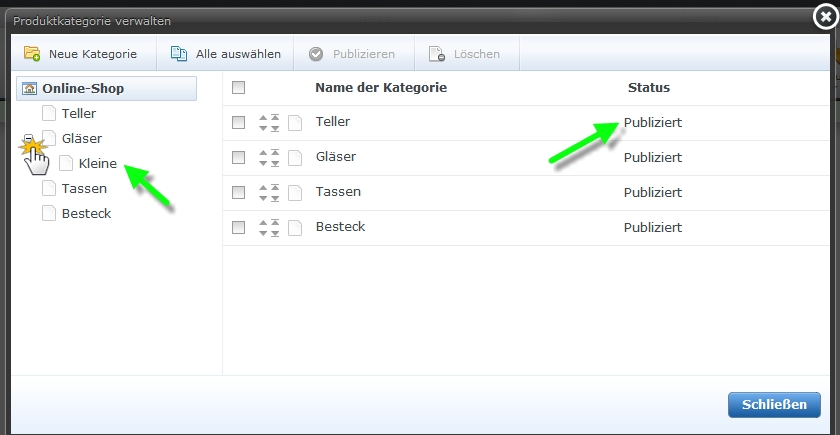Image resolution: width=840 pixels, height=435 pixels.
Task: Move Besteck up one position
Action: click(x=263, y=222)
